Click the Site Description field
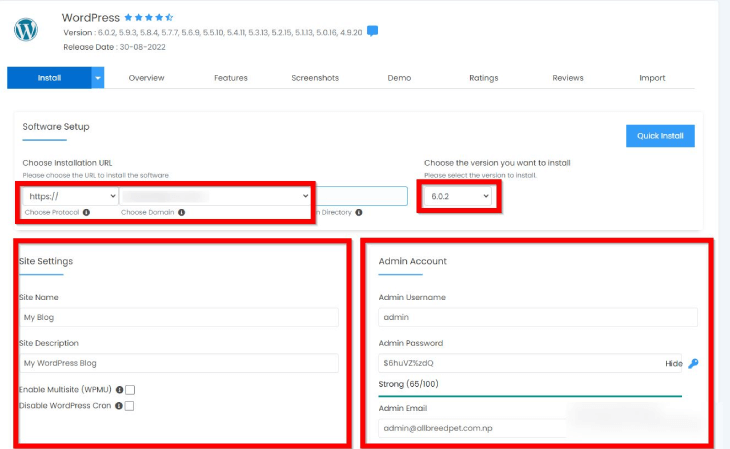Screen dimensions: 730x449 [x=179, y=363]
